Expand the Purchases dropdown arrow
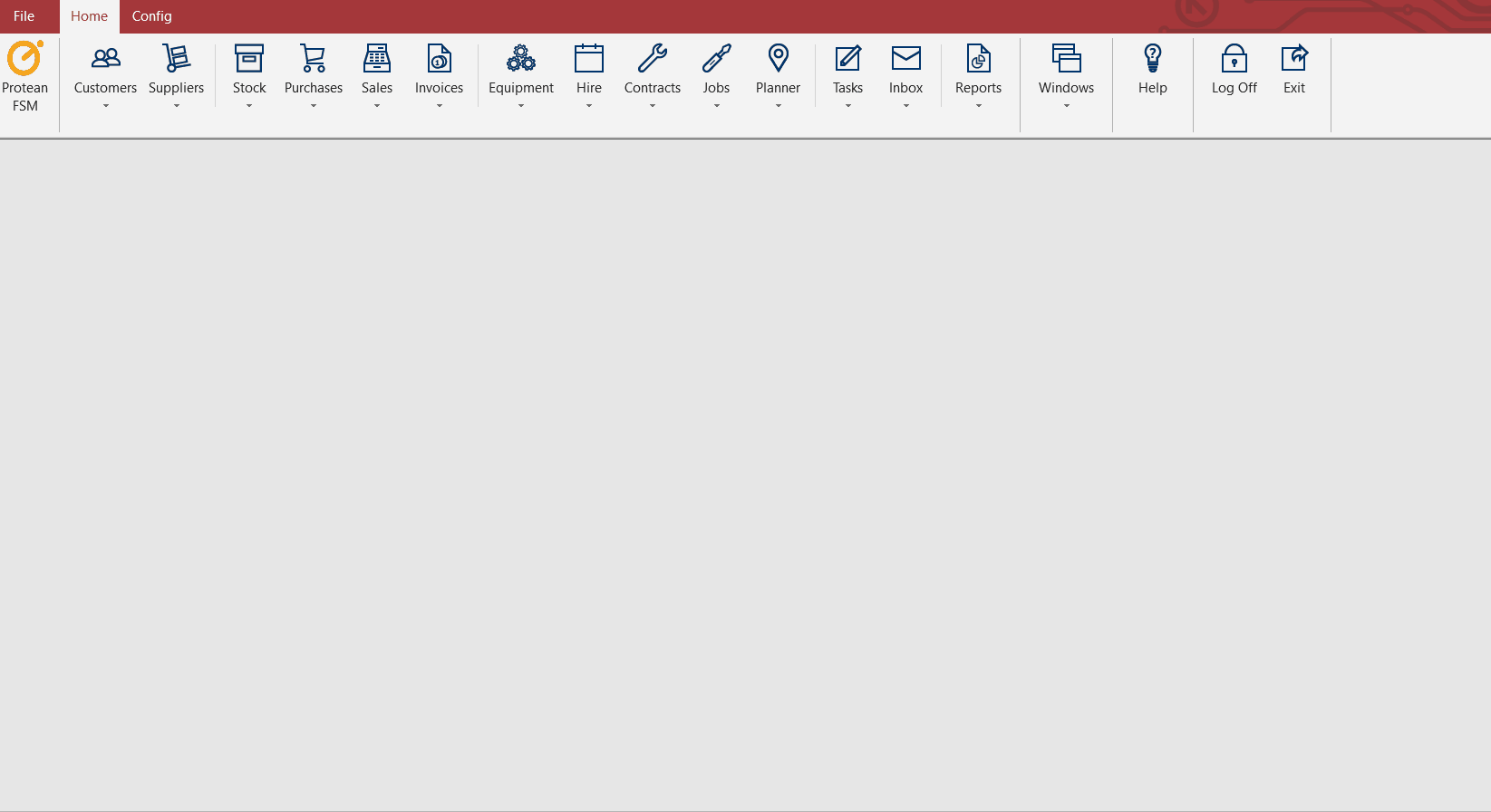 314,106
